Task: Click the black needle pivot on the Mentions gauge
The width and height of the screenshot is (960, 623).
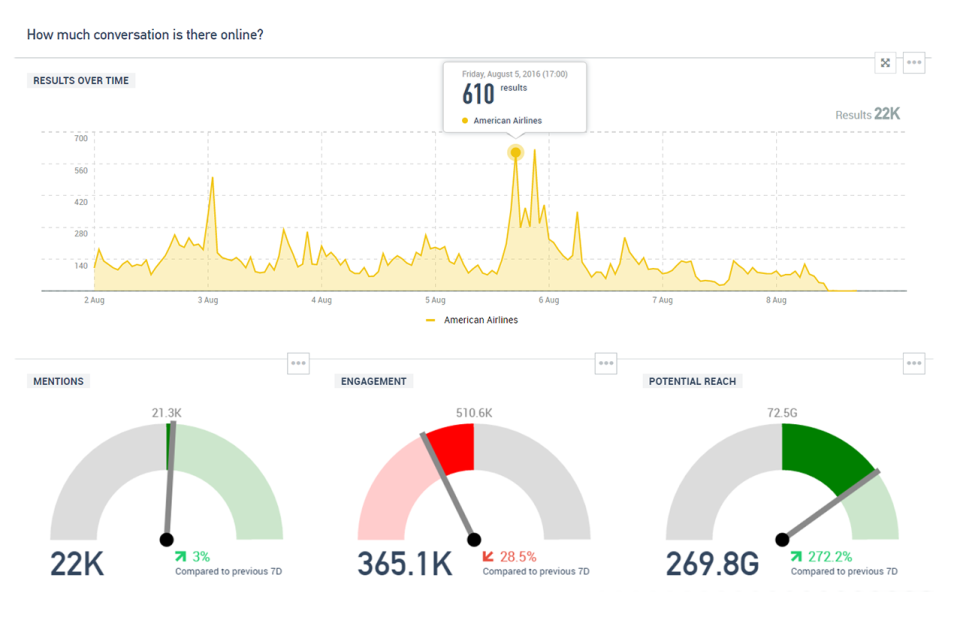Action: pyautogui.click(x=166, y=538)
